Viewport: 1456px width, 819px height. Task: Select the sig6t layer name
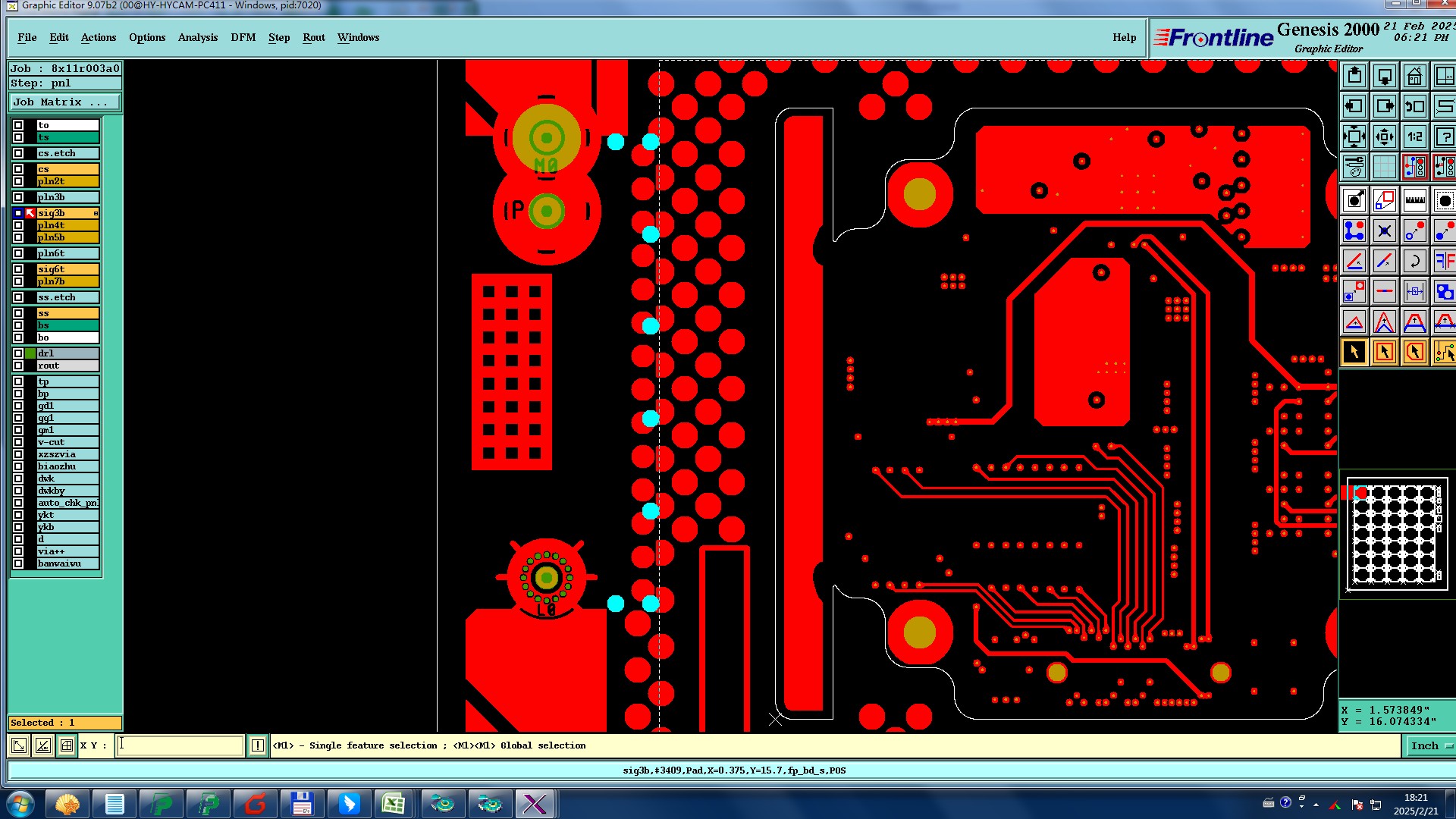67,269
